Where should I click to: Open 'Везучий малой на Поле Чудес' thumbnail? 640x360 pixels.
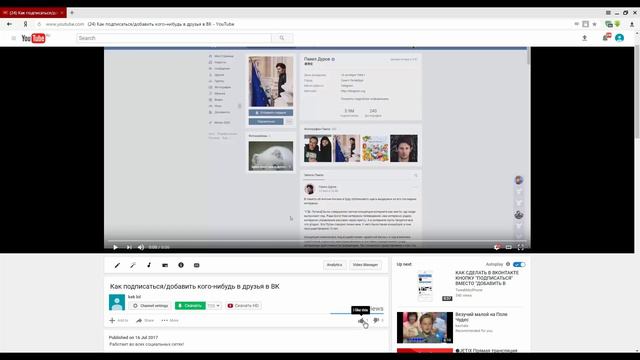click(425, 328)
